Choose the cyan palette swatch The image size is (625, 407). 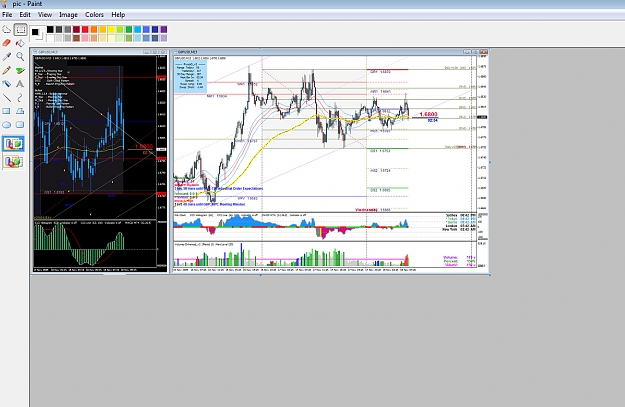[x=137, y=29]
